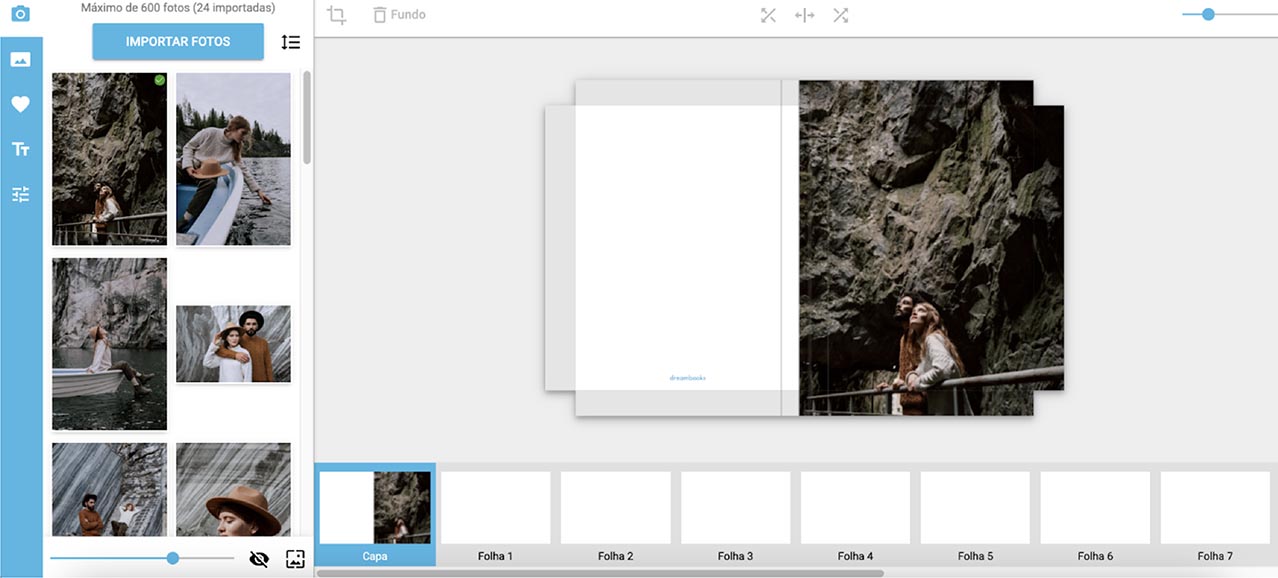Click the expand-to-fit arrows icon

click(768, 15)
